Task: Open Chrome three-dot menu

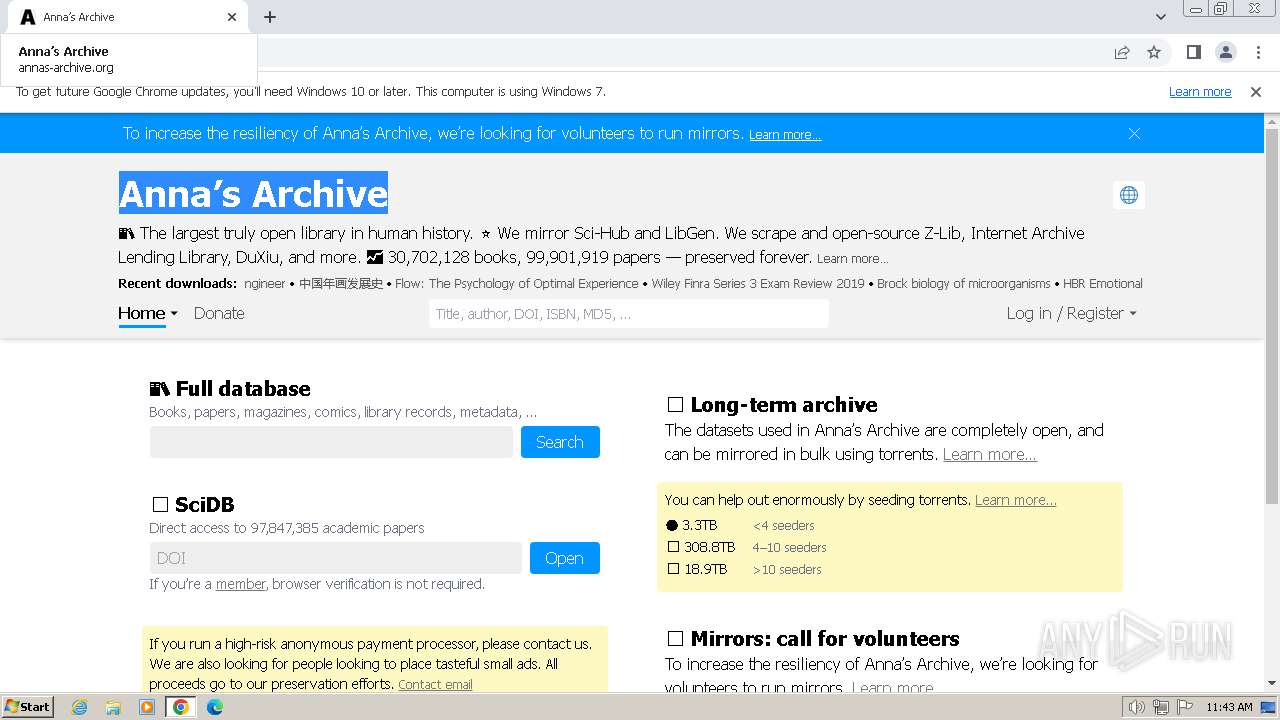Action: coord(1258,53)
